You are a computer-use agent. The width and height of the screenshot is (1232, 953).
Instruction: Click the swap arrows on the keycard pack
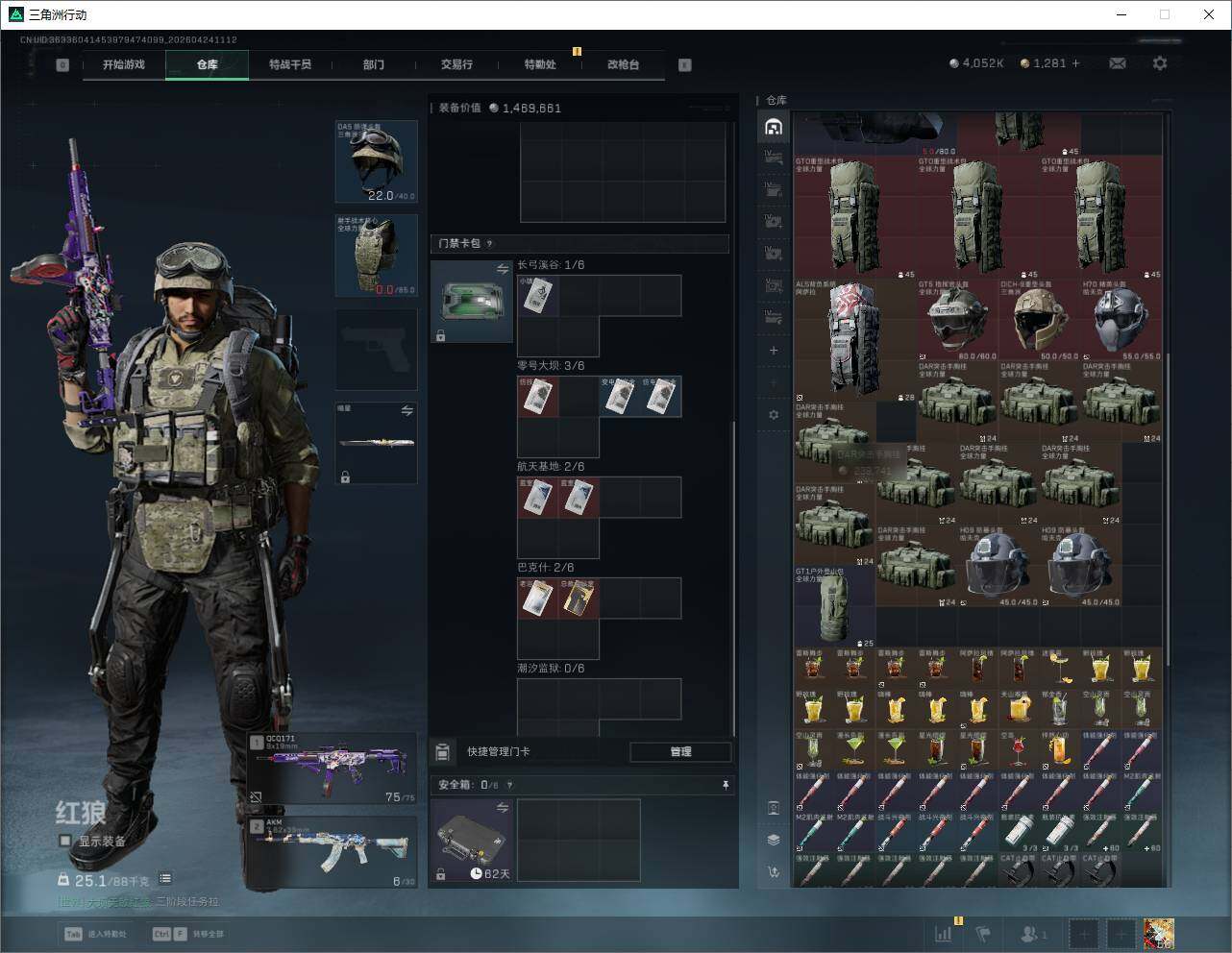(x=502, y=270)
